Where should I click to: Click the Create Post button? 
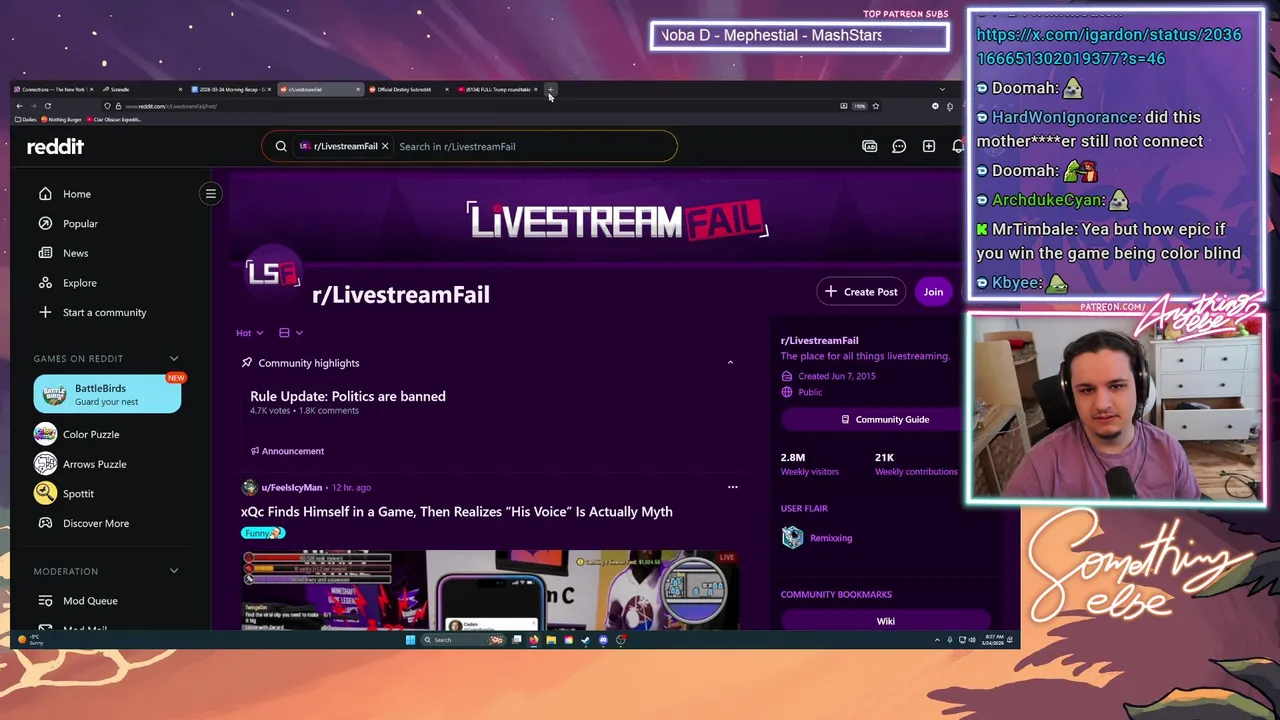[x=861, y=292]
